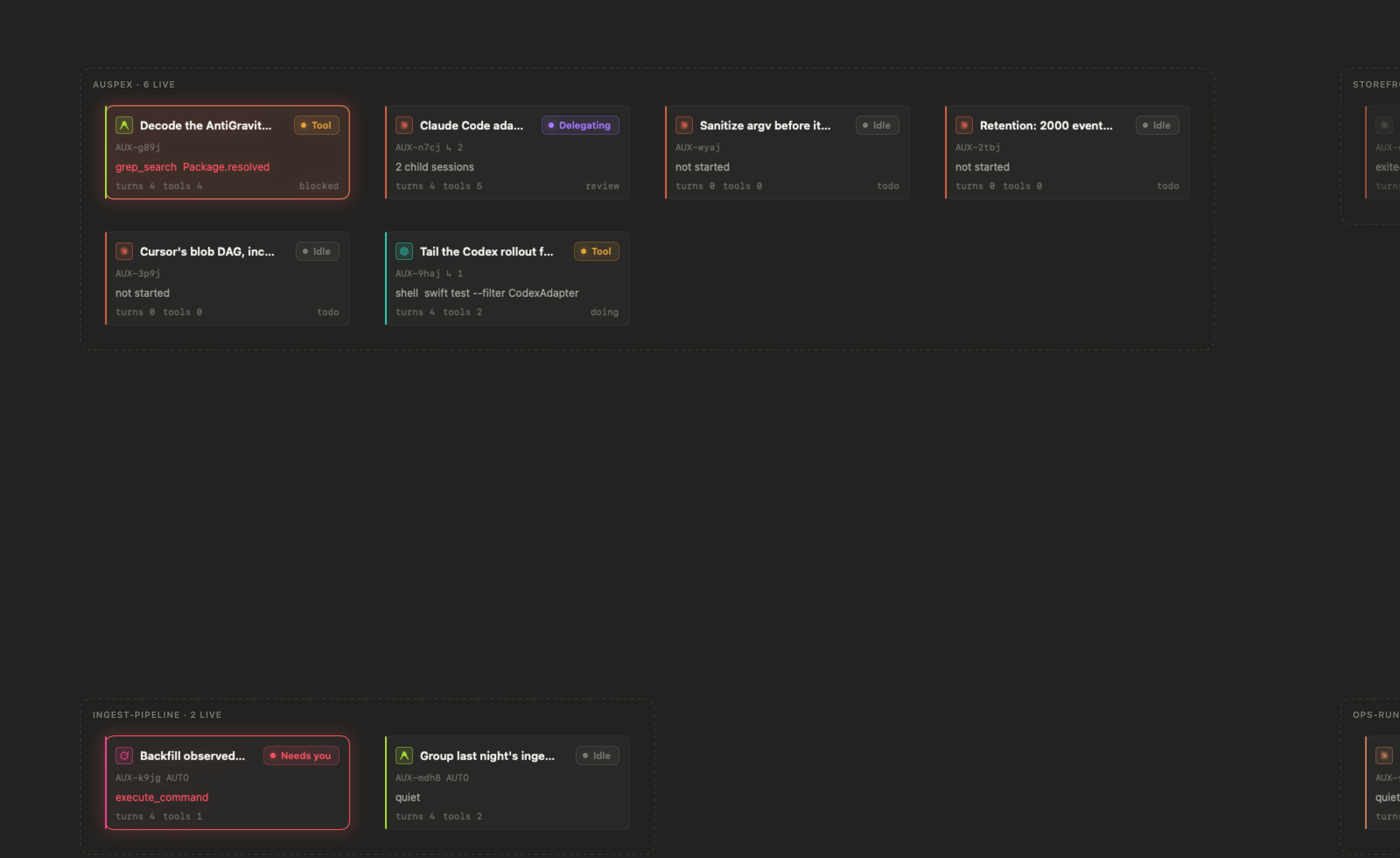
Task: Click the INGEST-PIPELINE · 2 LIVE group label
Action: [x=157, y=715]
